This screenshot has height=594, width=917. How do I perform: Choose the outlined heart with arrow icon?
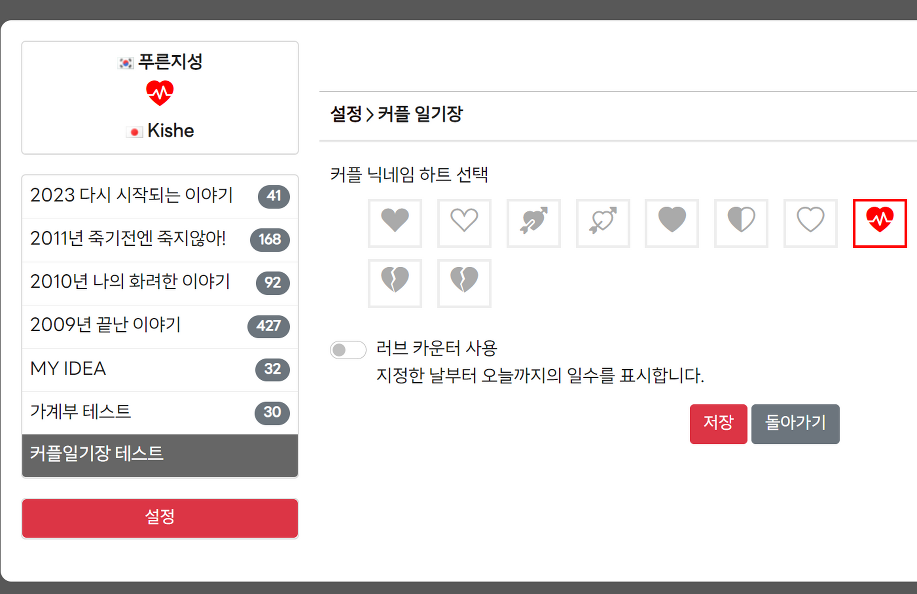coord(603,222)
